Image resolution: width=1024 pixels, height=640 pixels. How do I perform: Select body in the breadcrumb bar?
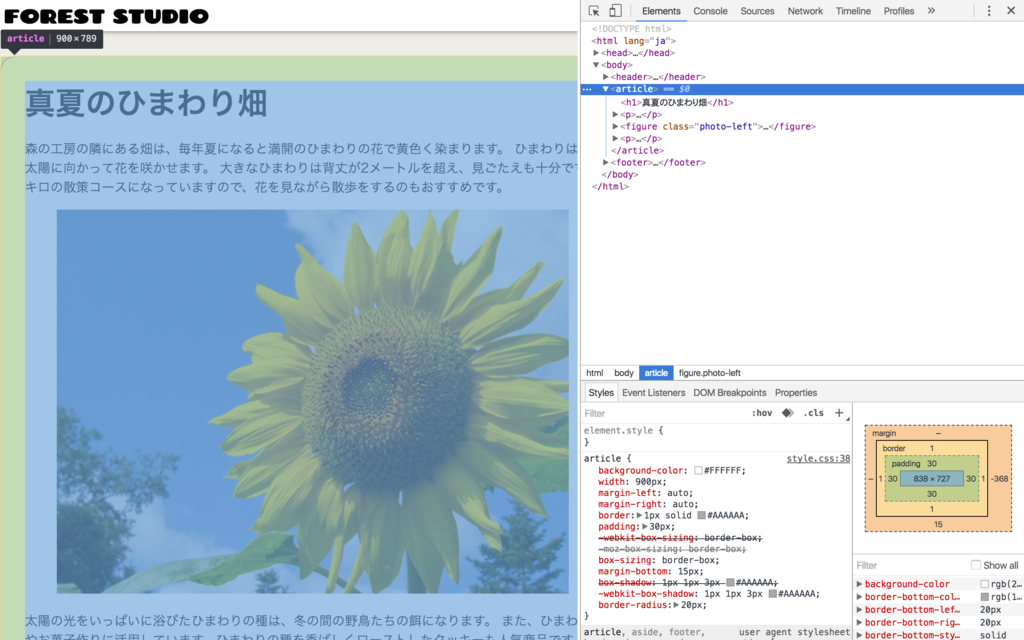click(x=623, y=372)
